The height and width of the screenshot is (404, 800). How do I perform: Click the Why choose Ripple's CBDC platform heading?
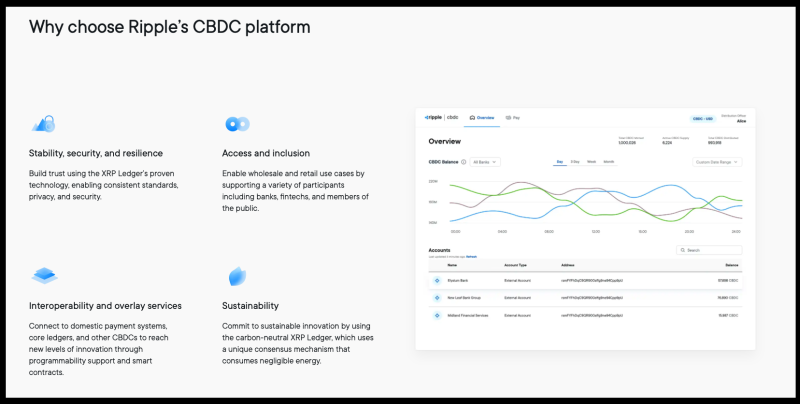[169, 27]
